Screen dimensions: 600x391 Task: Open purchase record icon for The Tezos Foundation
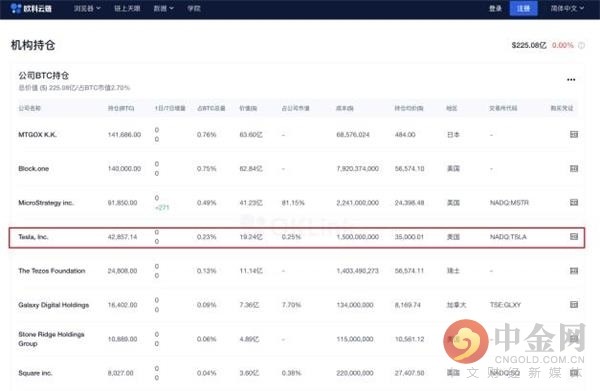[x=574, y=270]
